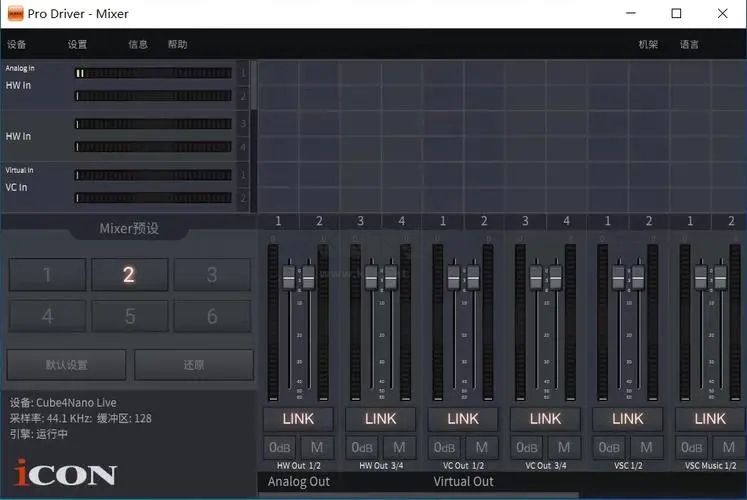Open the 语言 language menu
The width and height of the screenshot is (747, 500).
click(x=689, y=44)
